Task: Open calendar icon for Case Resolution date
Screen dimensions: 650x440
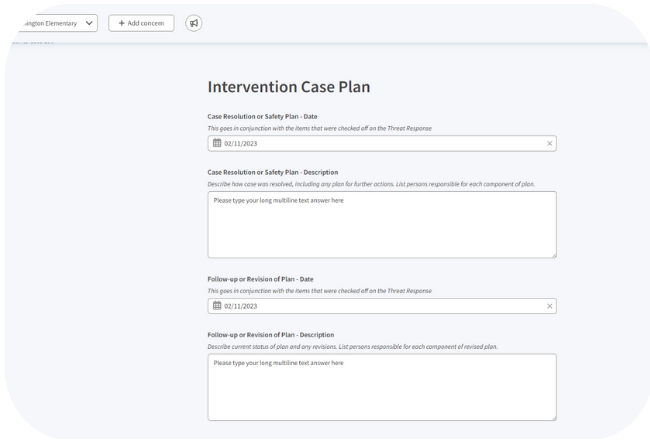Action: pyautogui.click(x=217, y=144)
